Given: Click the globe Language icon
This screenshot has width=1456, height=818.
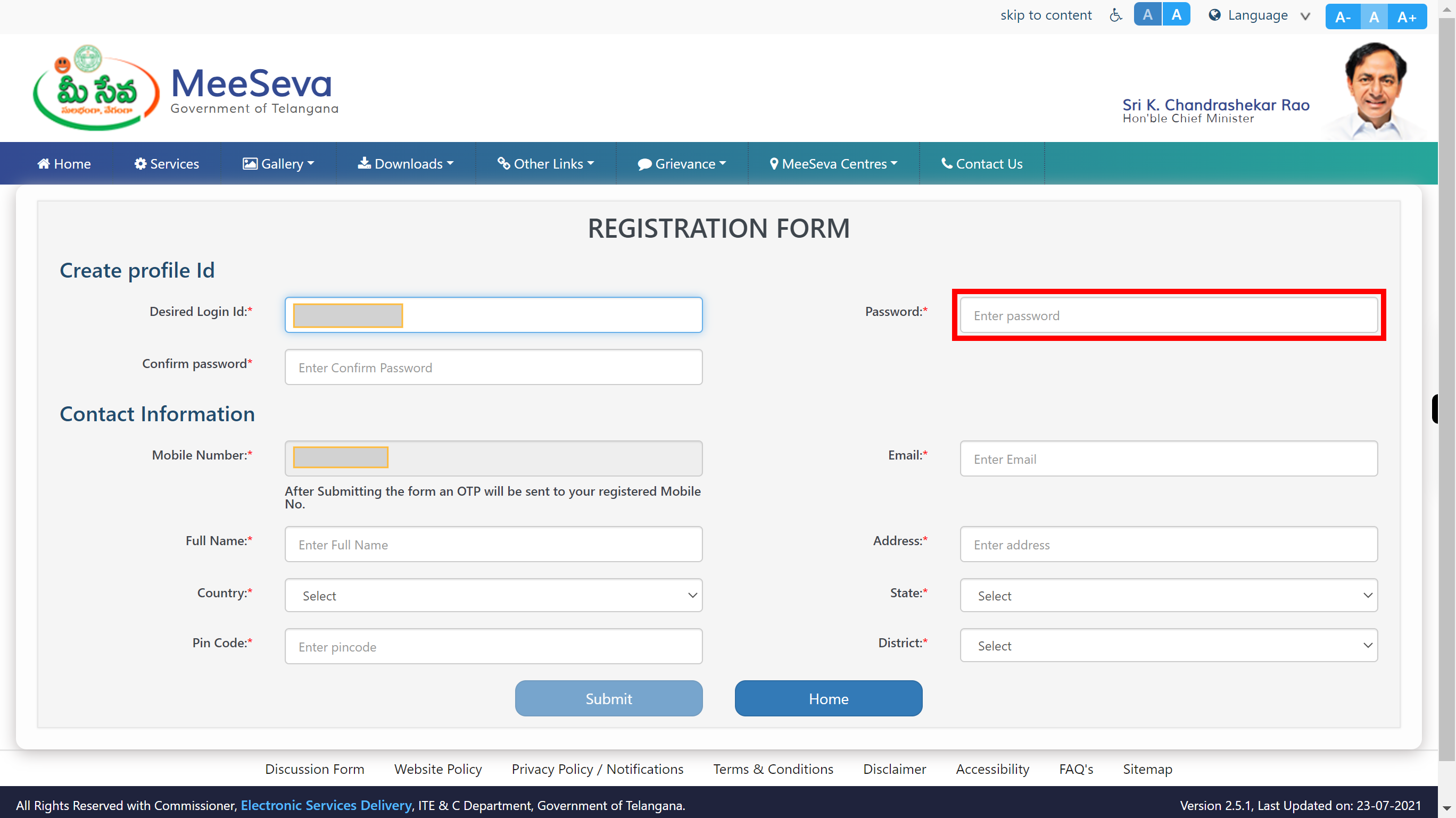Looking at the screenshot, I should click(x=1214, y=15).
